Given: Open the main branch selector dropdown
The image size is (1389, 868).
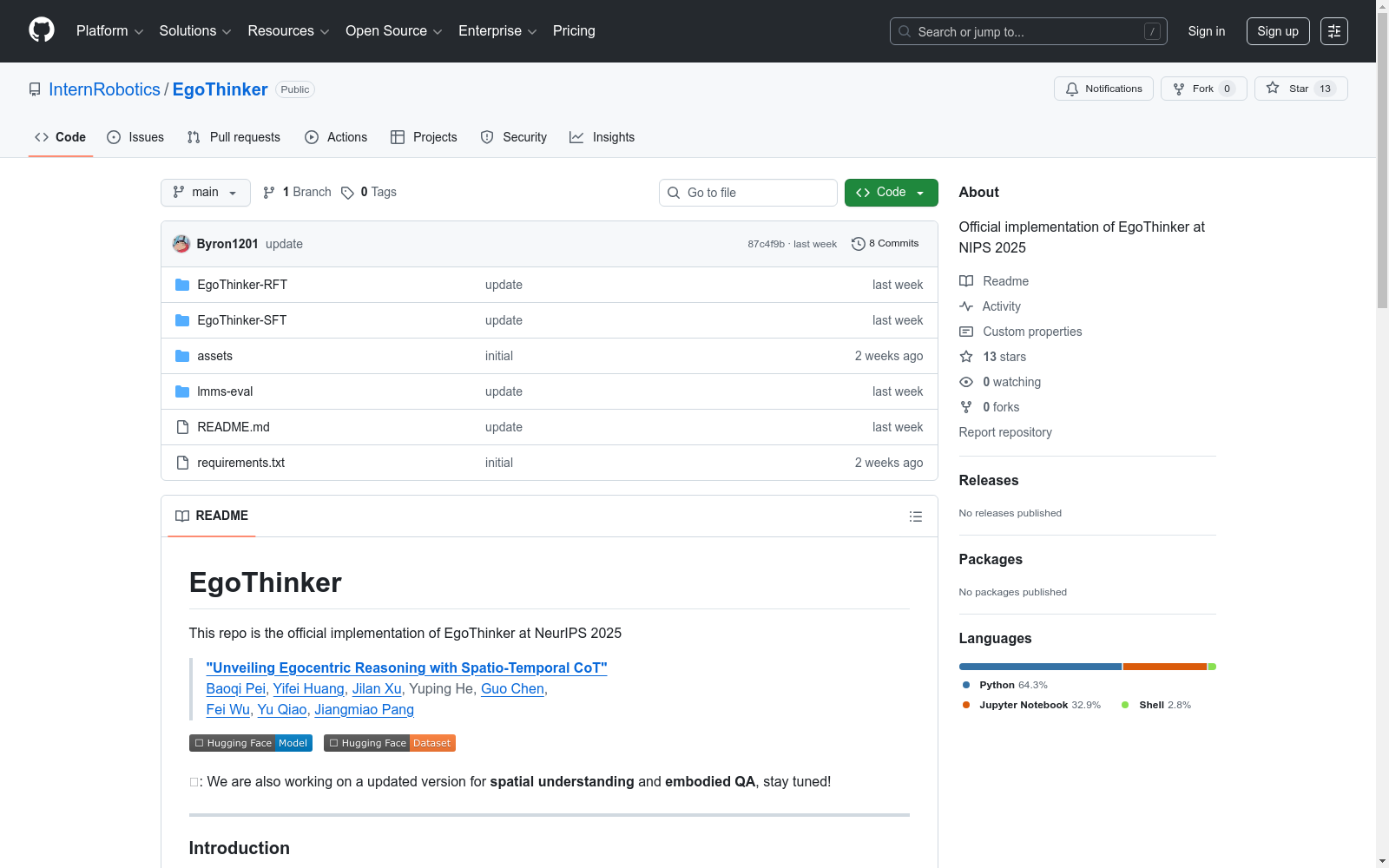Looking at the screenshot, I should [206, 193].
